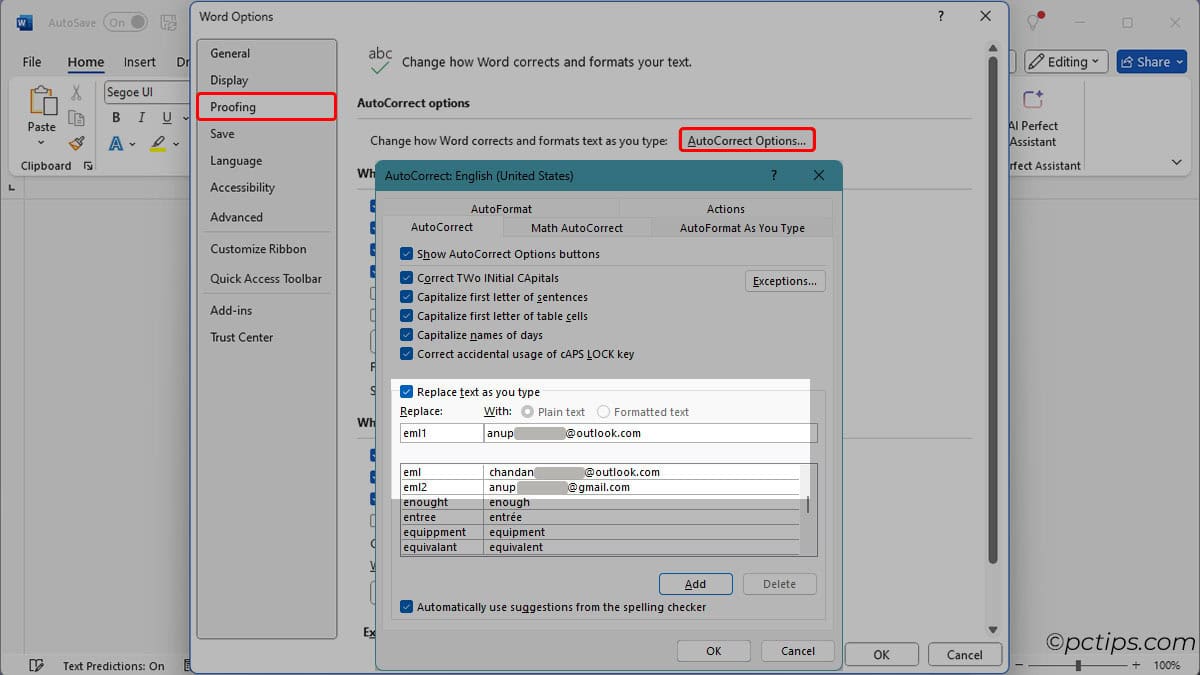Switch to the Math AutoCorrect tab
1200x675 pixels.
coord(577,227)
